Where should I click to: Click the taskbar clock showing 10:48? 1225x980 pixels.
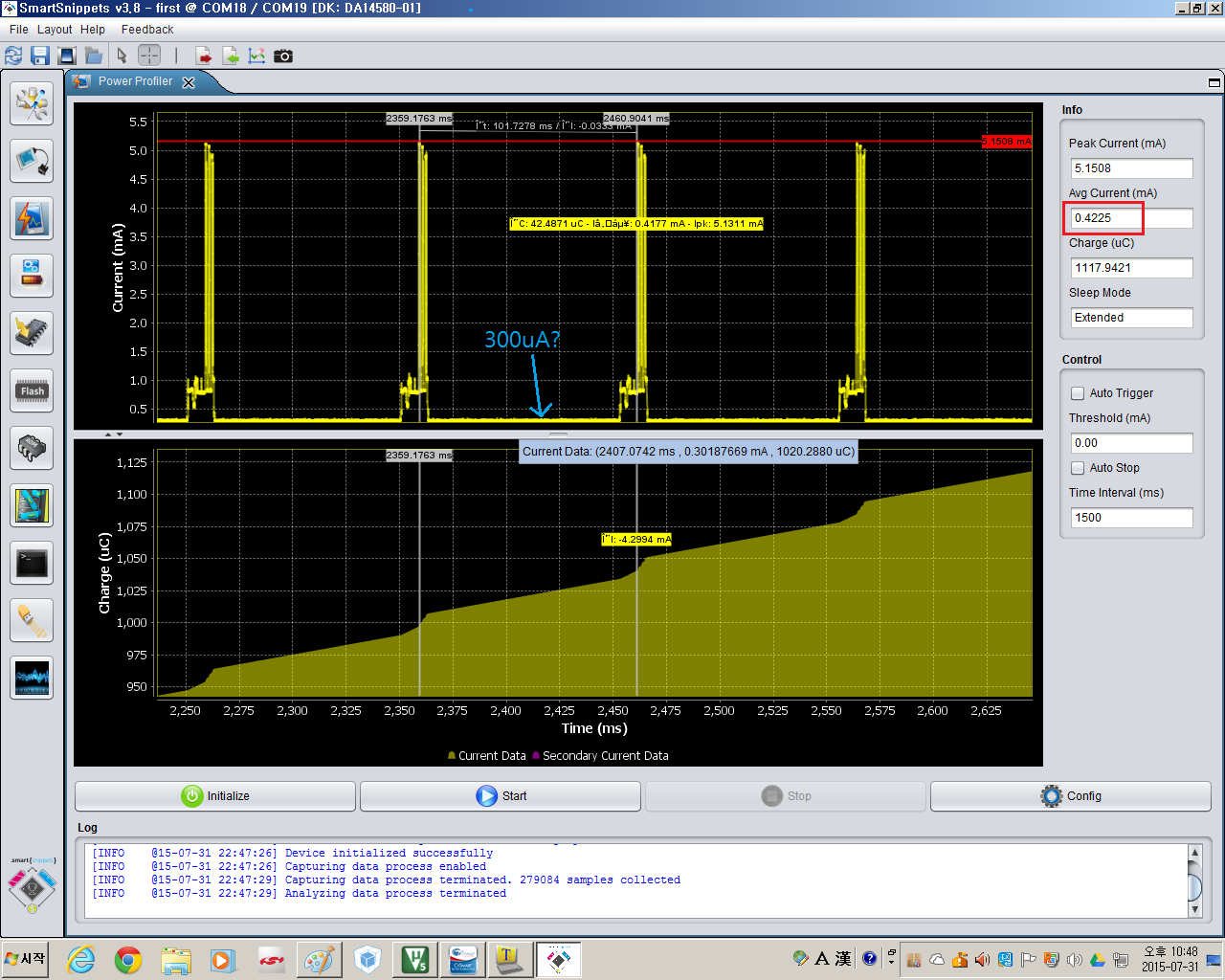(x=1169, y=959)
